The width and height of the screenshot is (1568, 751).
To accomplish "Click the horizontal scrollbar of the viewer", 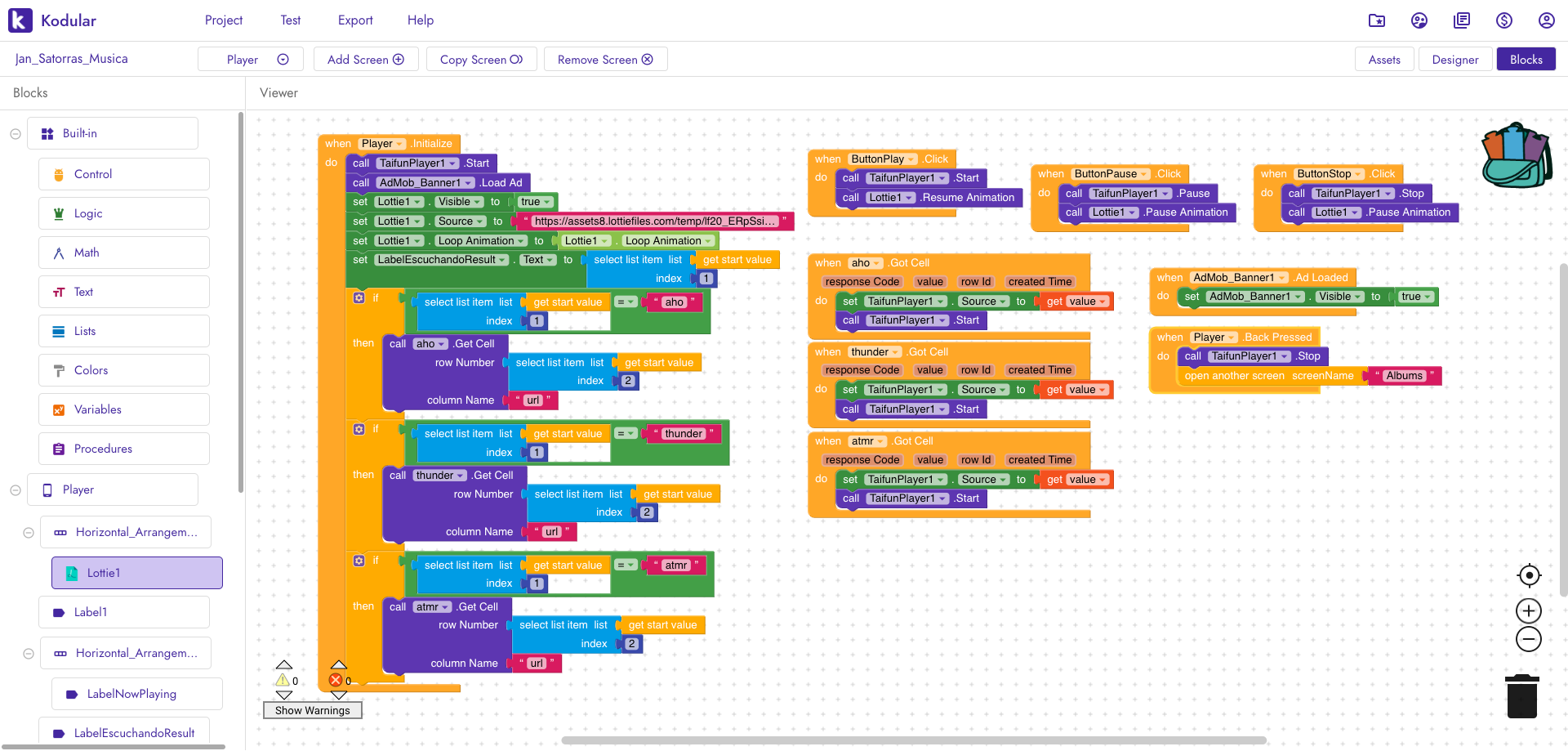I will click(913, 740).
